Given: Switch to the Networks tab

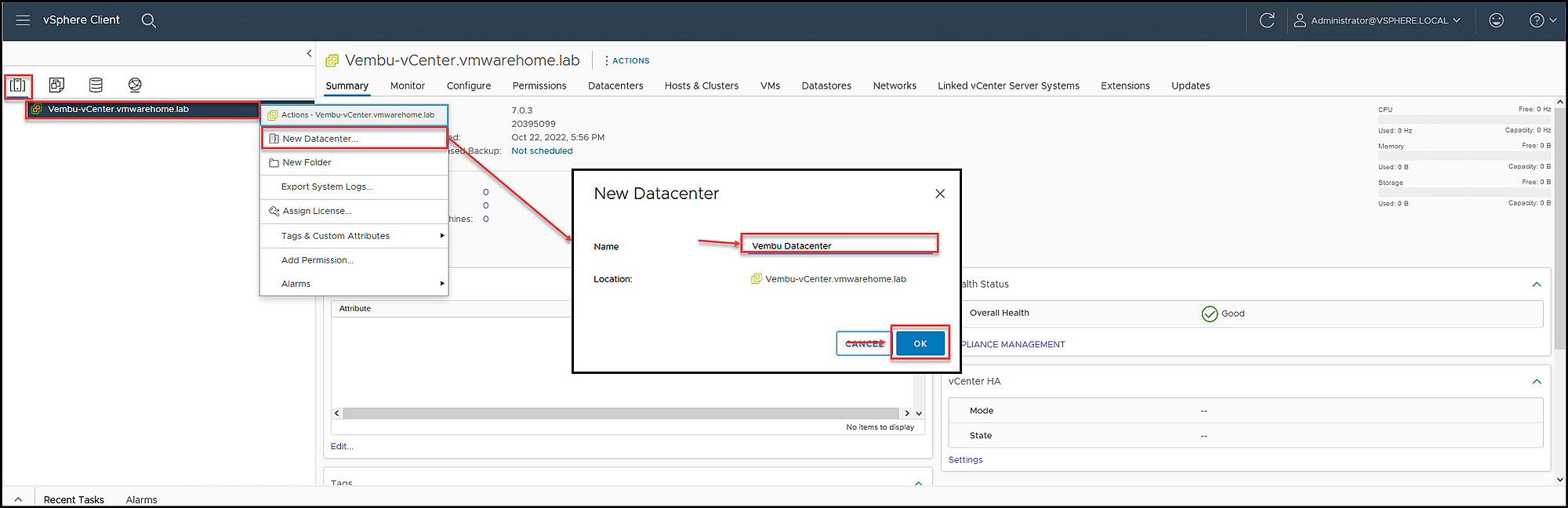Looking at the screenshot, I should (x=895, y=86).
